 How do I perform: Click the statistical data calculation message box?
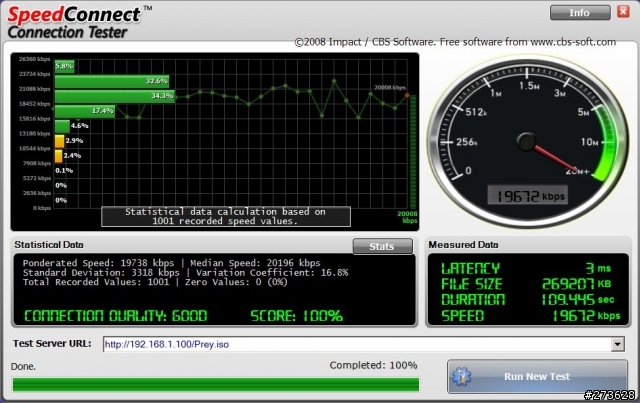[x=226, y=216]
